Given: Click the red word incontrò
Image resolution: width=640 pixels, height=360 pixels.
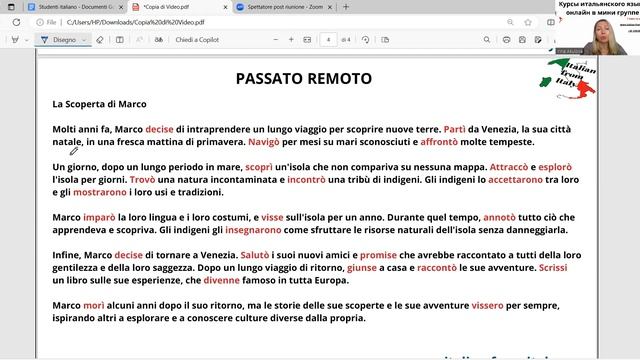Looking at the screenshot, I should [x=306, y=180].
